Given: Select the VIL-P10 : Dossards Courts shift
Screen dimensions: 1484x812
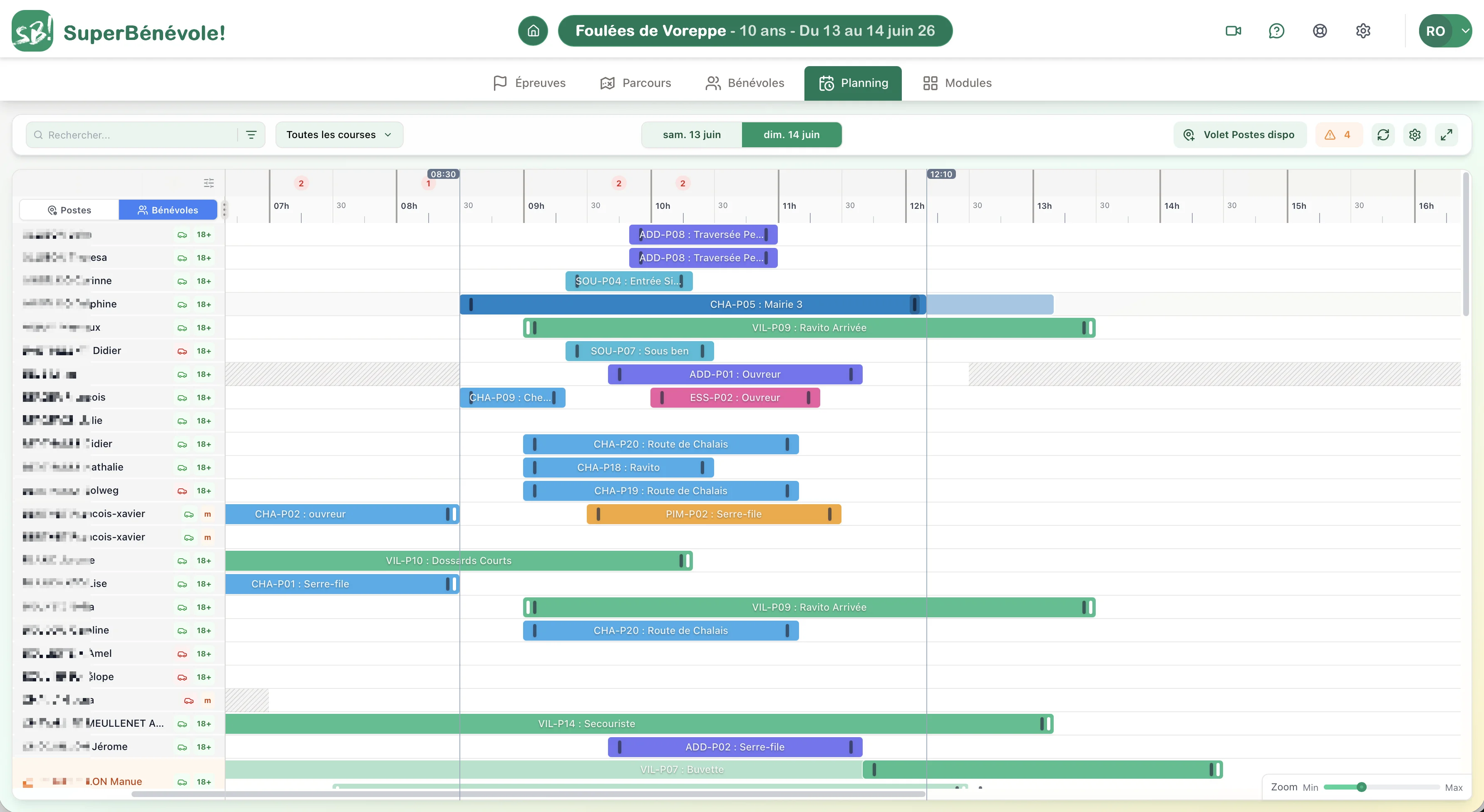Looking at the screenshot, I should (459, 561).
